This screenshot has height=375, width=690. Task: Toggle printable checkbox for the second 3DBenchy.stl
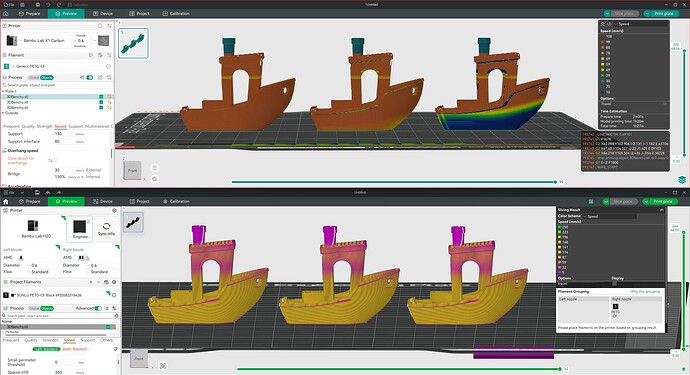click(x=101, y=102)
